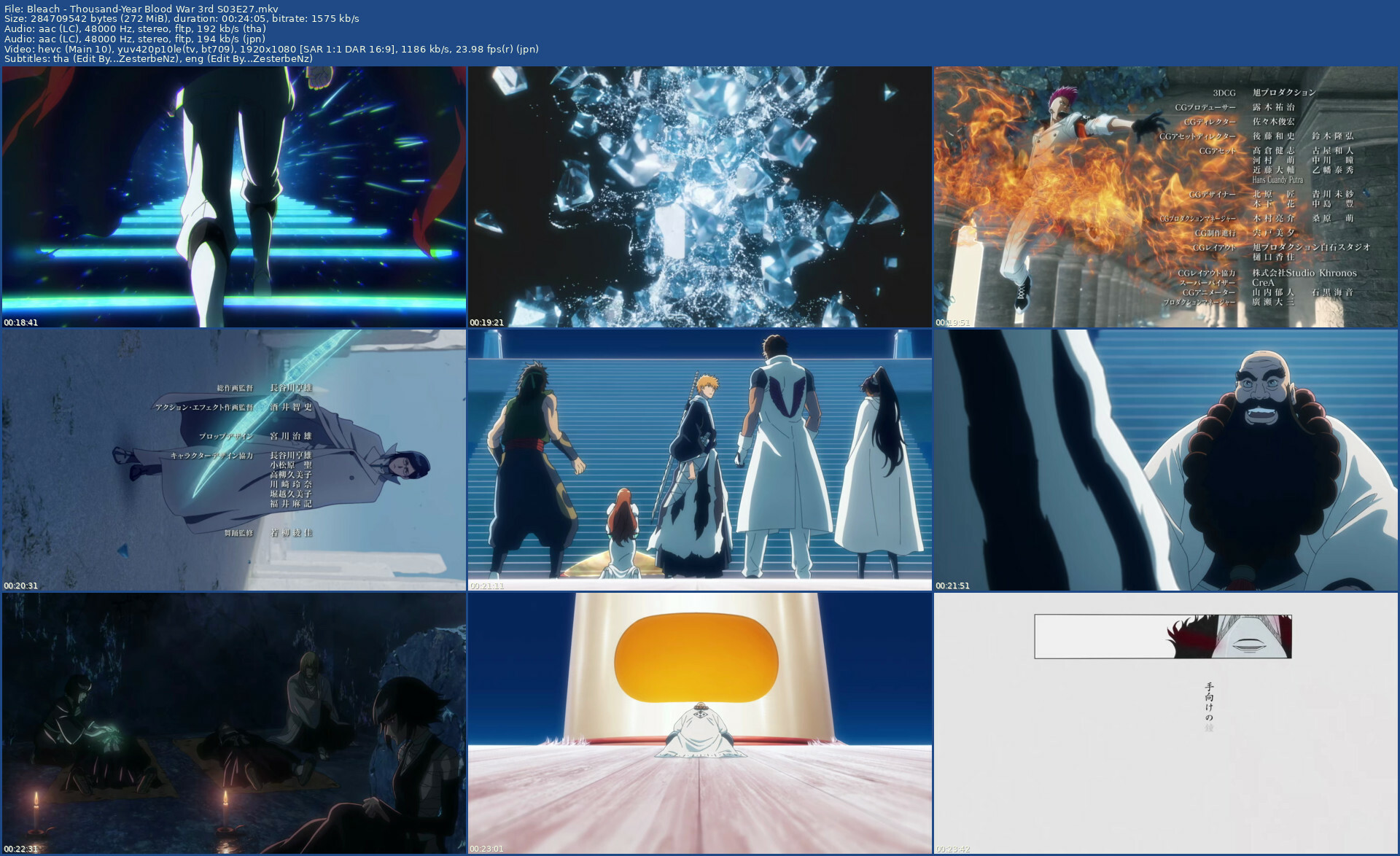This screenshot has height=856, width=1400.
Task: Click the credits thumbnail at 00:20:31
Action: coord(234,460)
